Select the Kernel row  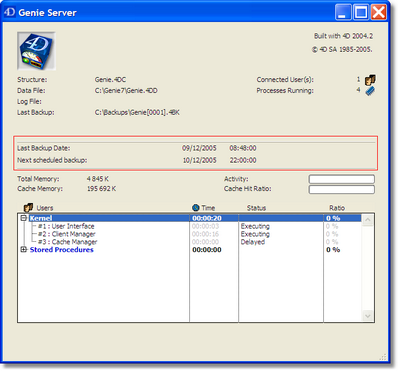pos(189,218)
